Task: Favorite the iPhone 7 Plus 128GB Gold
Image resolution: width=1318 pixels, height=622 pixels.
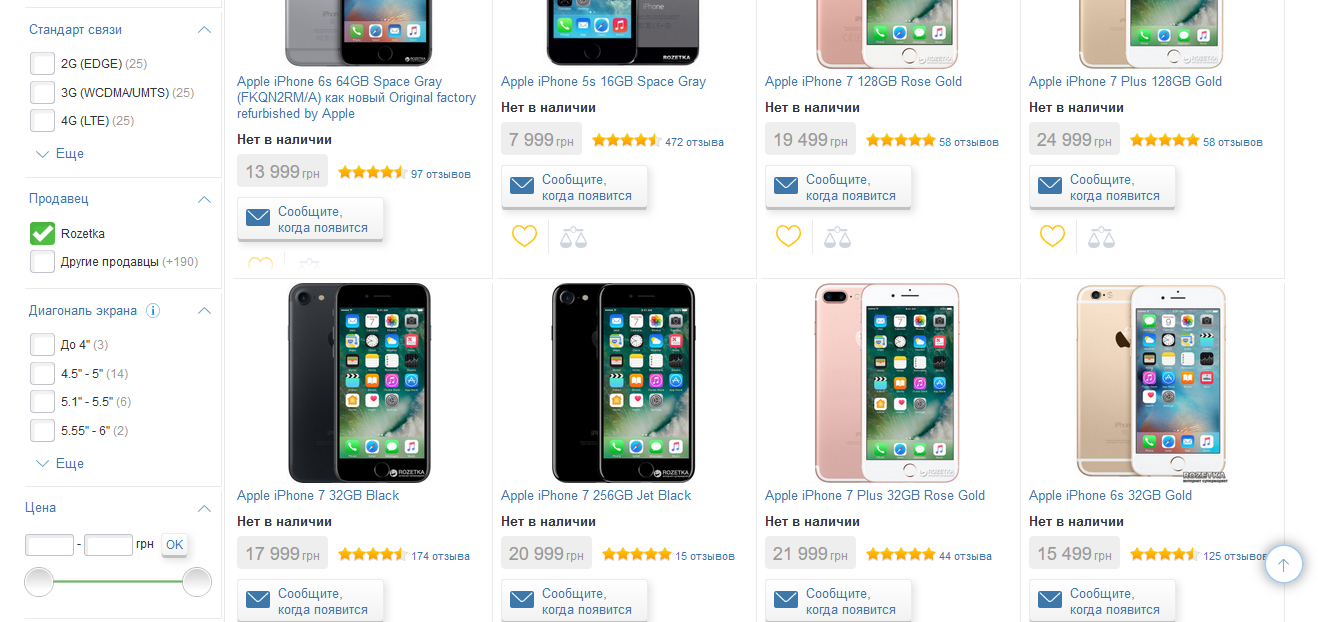Action: click(x=1052, y=236)
